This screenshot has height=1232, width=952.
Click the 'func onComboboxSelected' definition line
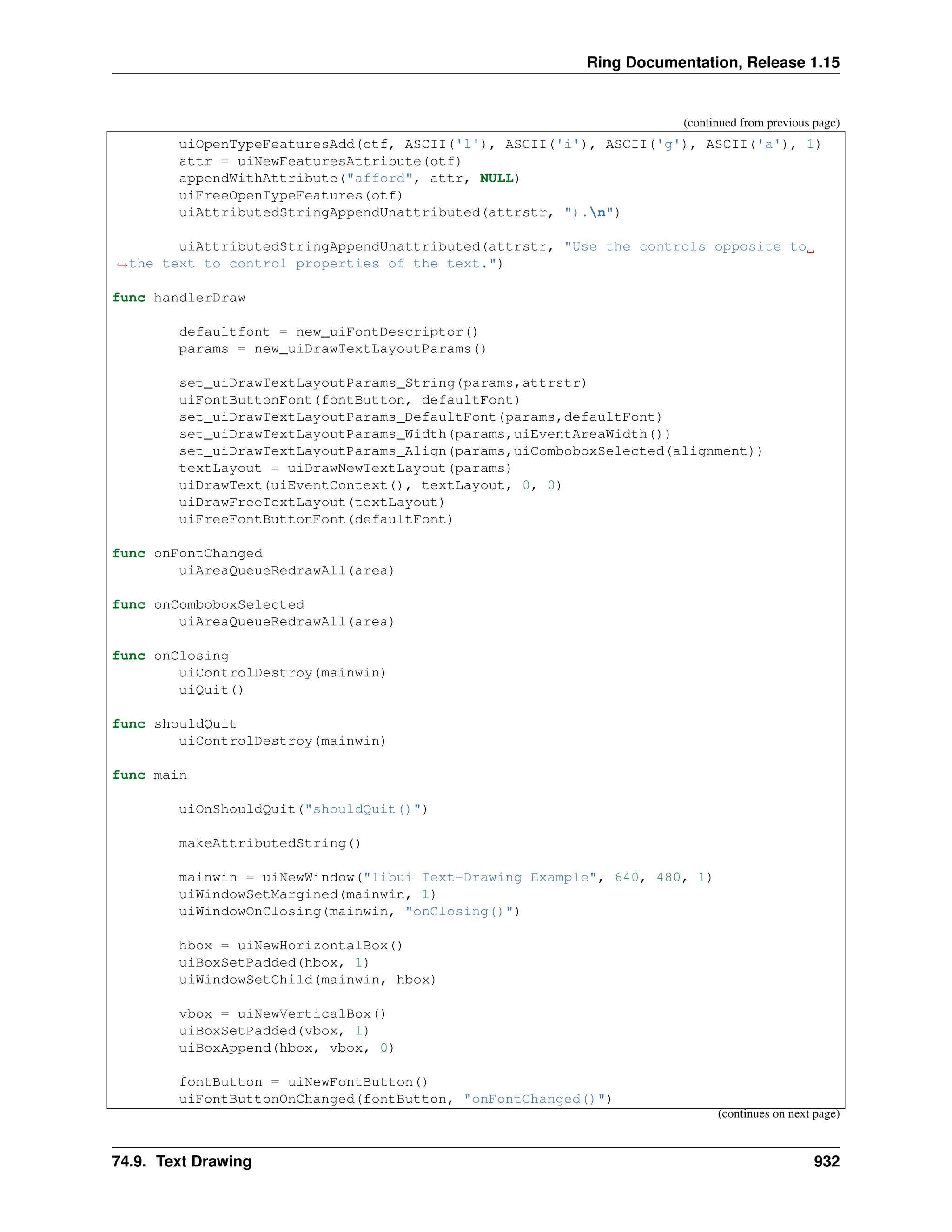click(208, 605)
